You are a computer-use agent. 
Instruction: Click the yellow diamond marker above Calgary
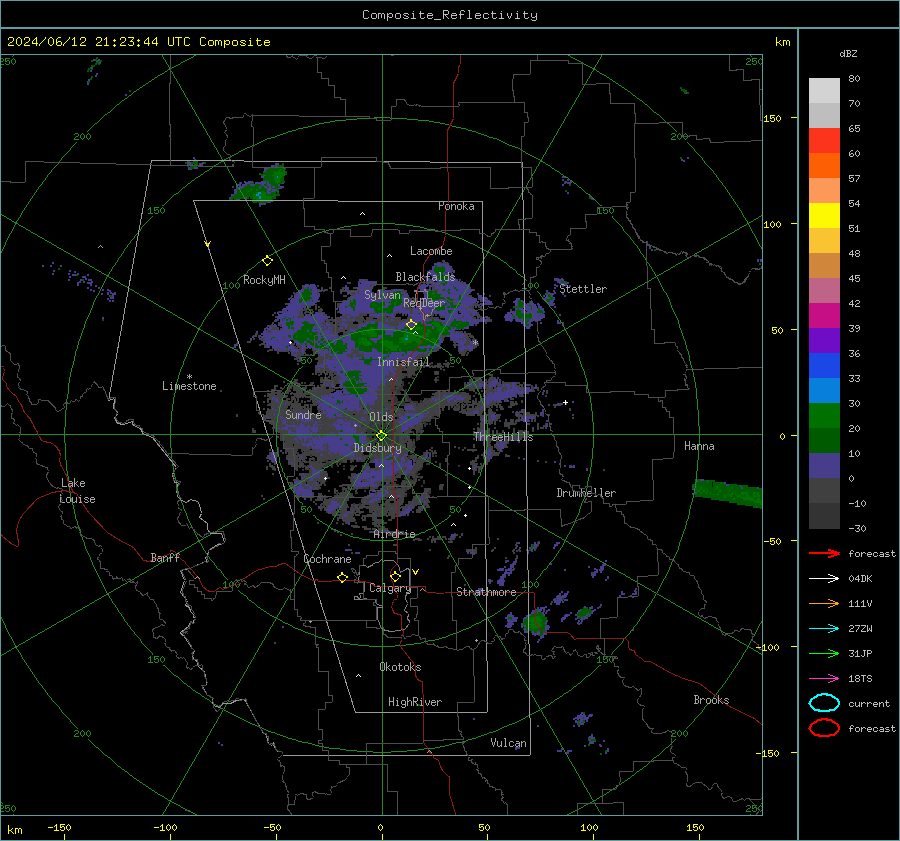pyautogui.click(x=395, y=576)
